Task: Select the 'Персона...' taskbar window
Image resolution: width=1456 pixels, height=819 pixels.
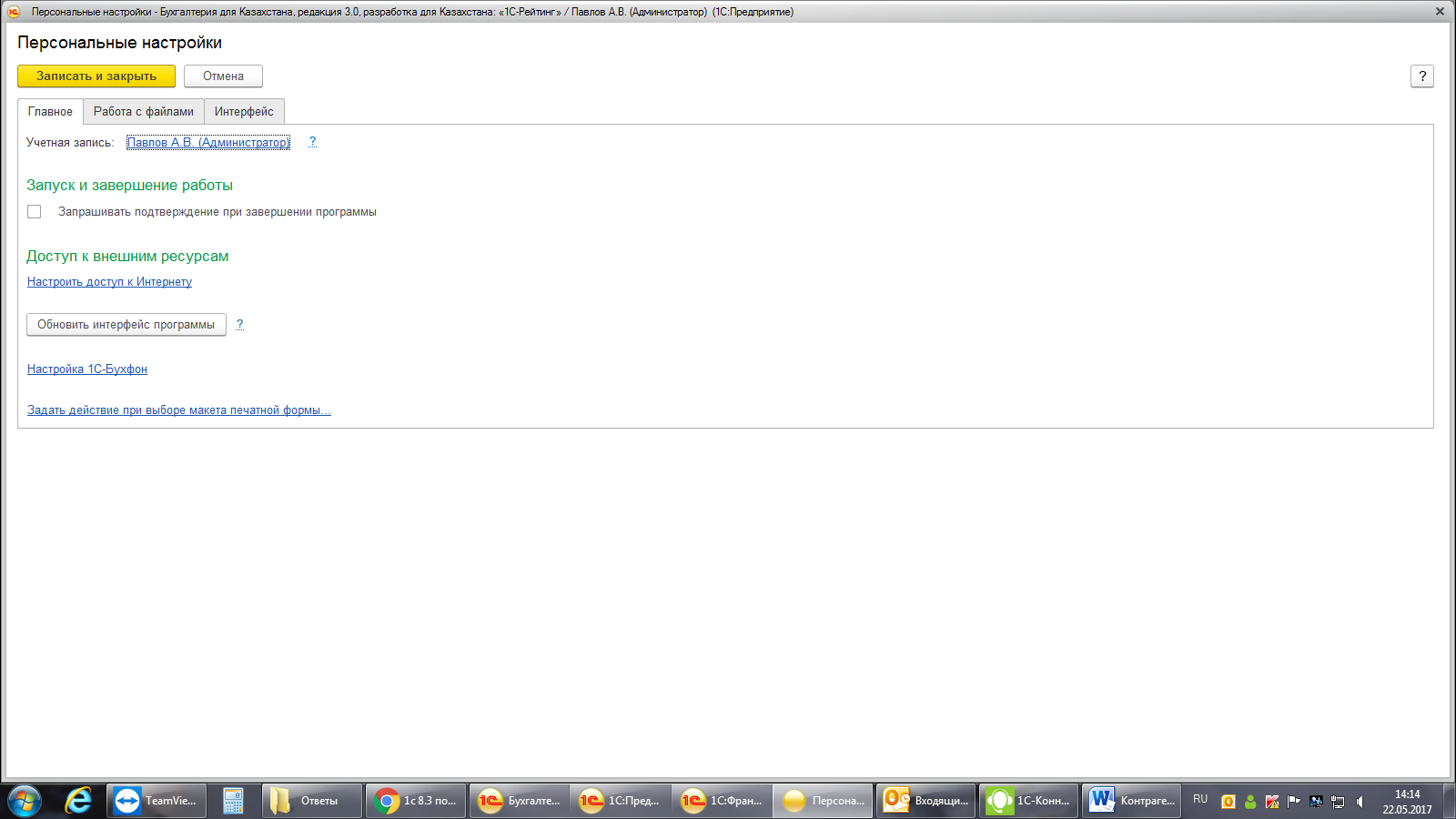Action: (x=824, y=801)
